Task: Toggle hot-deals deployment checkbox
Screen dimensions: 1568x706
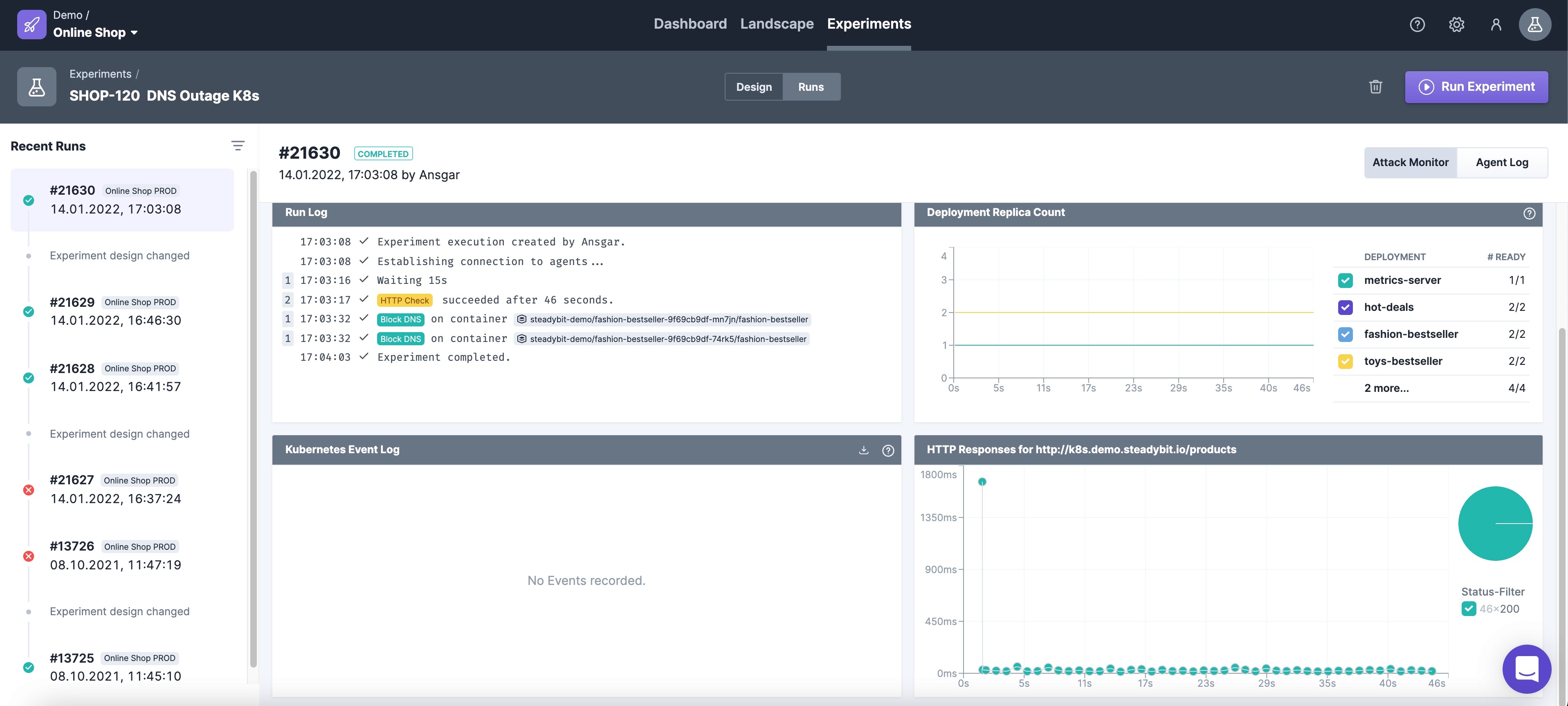Action: point(1345,307)
